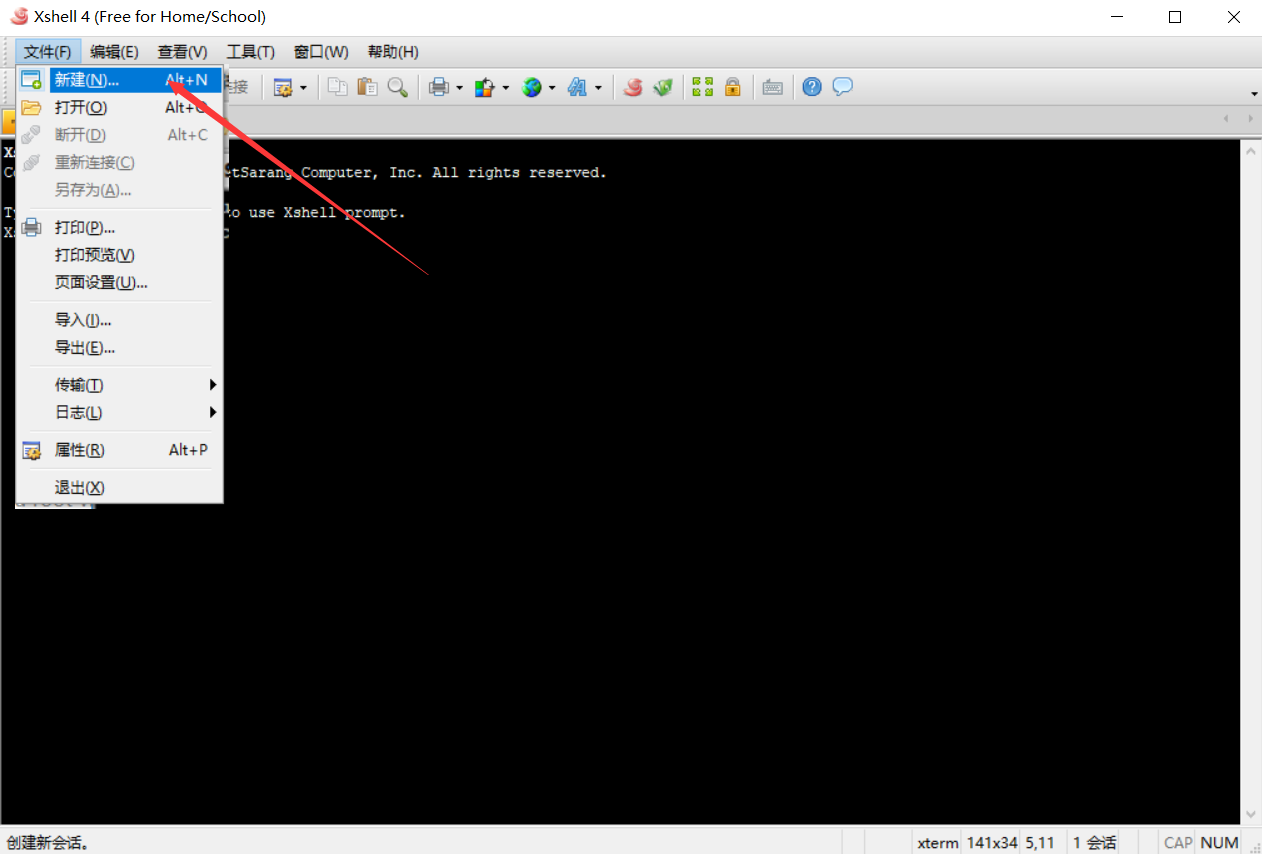The height and width of the screenshot is (854, 1262).
Task: Open the 工具(T) menu
Action: click(x=250, y=52)
